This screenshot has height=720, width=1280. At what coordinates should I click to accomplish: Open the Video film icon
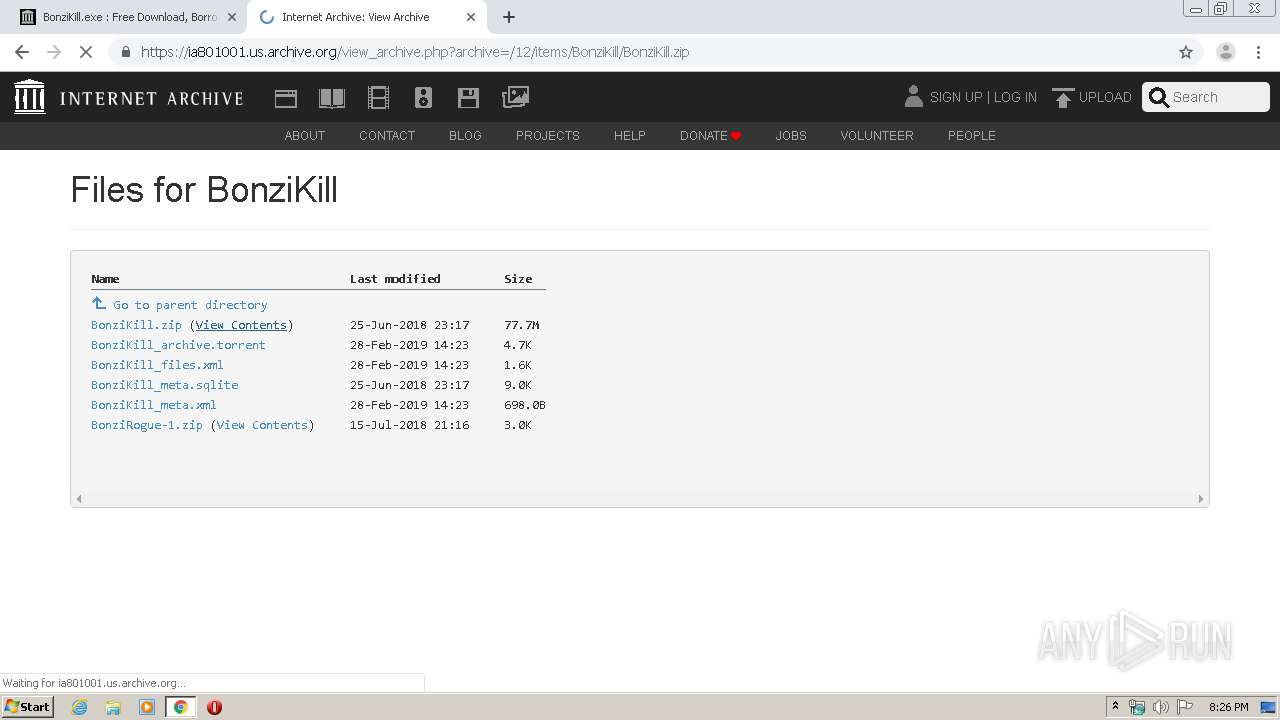tap(378, 98)
